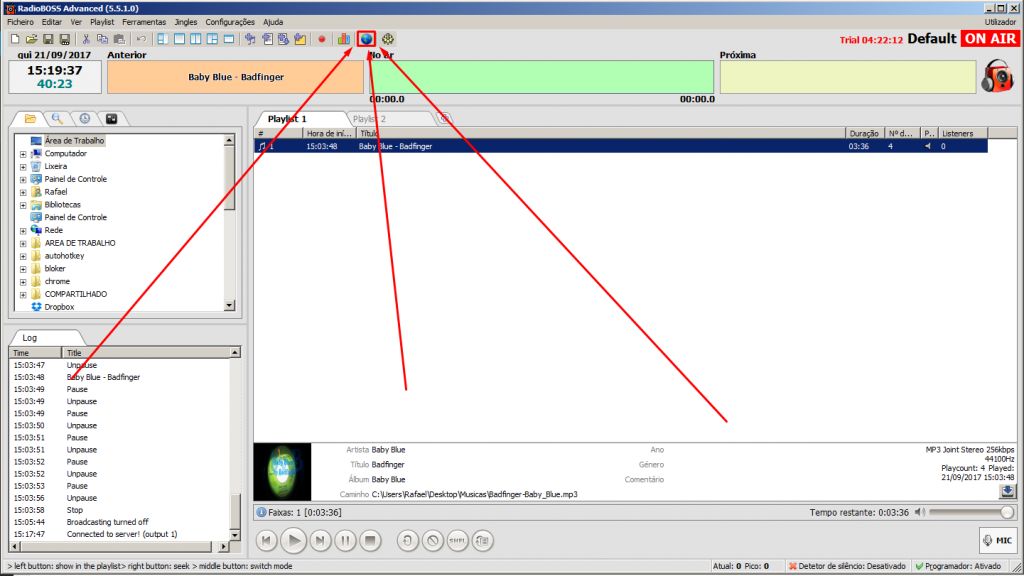1024x576 pixels.
Task: Toggle the MIC button
Action: click(997, 541)
